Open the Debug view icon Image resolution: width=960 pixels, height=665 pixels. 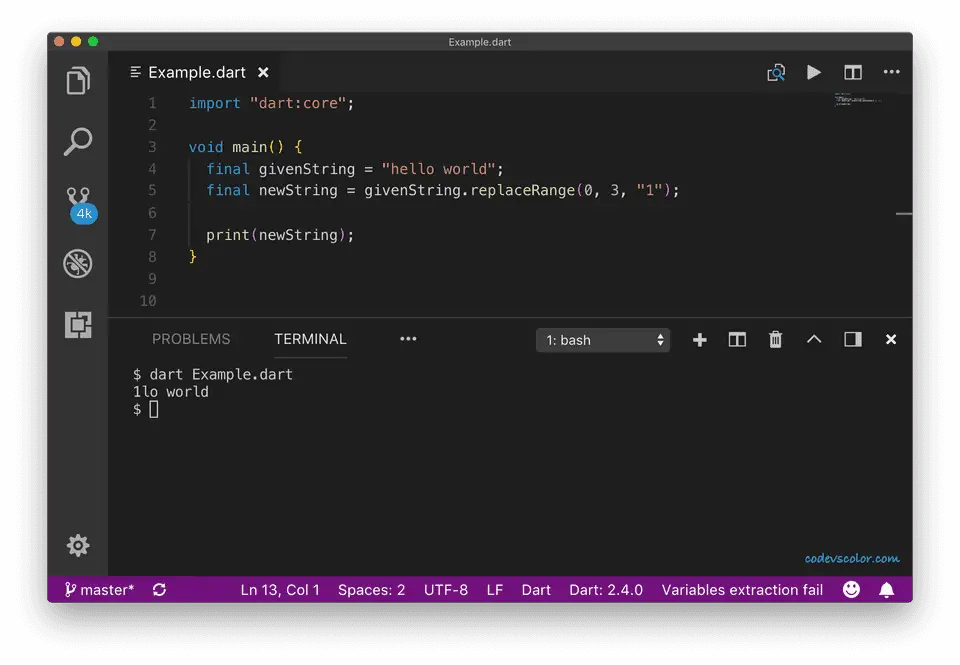[78, 264]
